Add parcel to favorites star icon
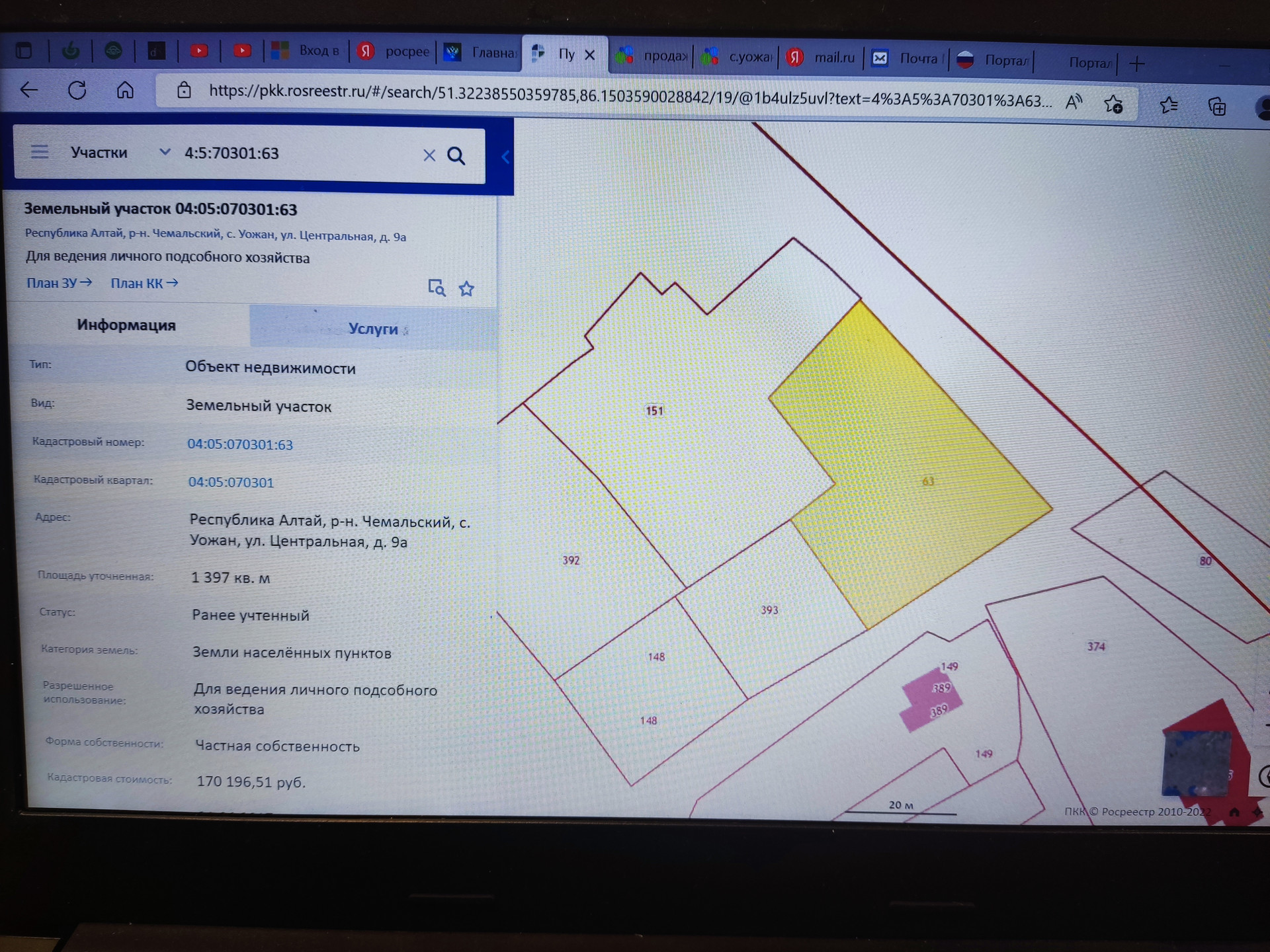 pos(466,289)
